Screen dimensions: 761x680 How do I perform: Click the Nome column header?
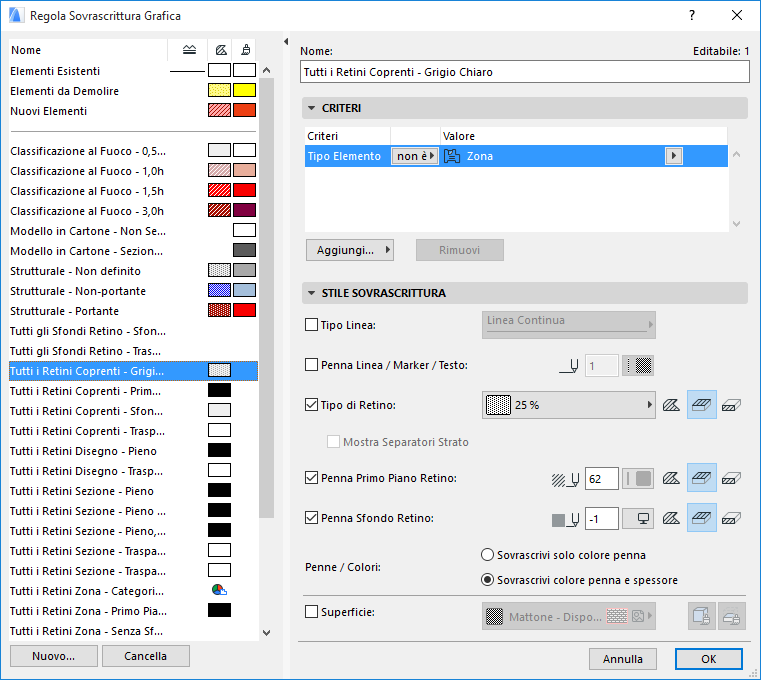pos(88,50)
